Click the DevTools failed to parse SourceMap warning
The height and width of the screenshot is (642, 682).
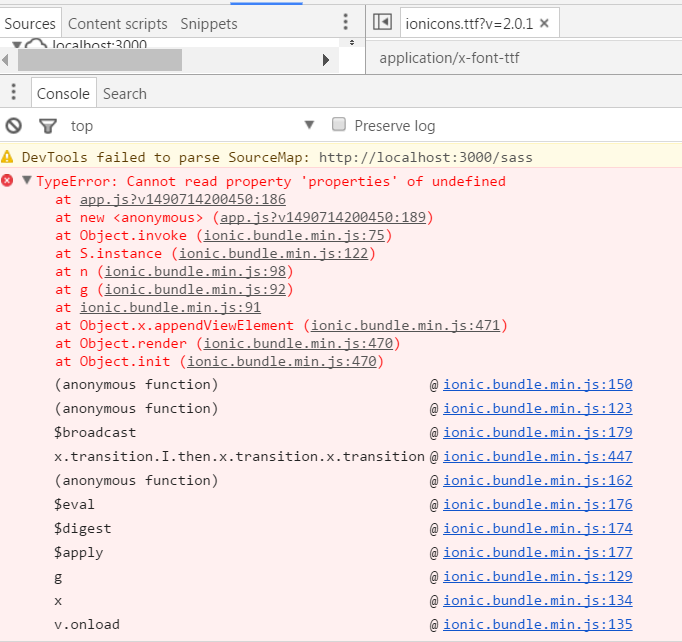(x=277, y=157)
